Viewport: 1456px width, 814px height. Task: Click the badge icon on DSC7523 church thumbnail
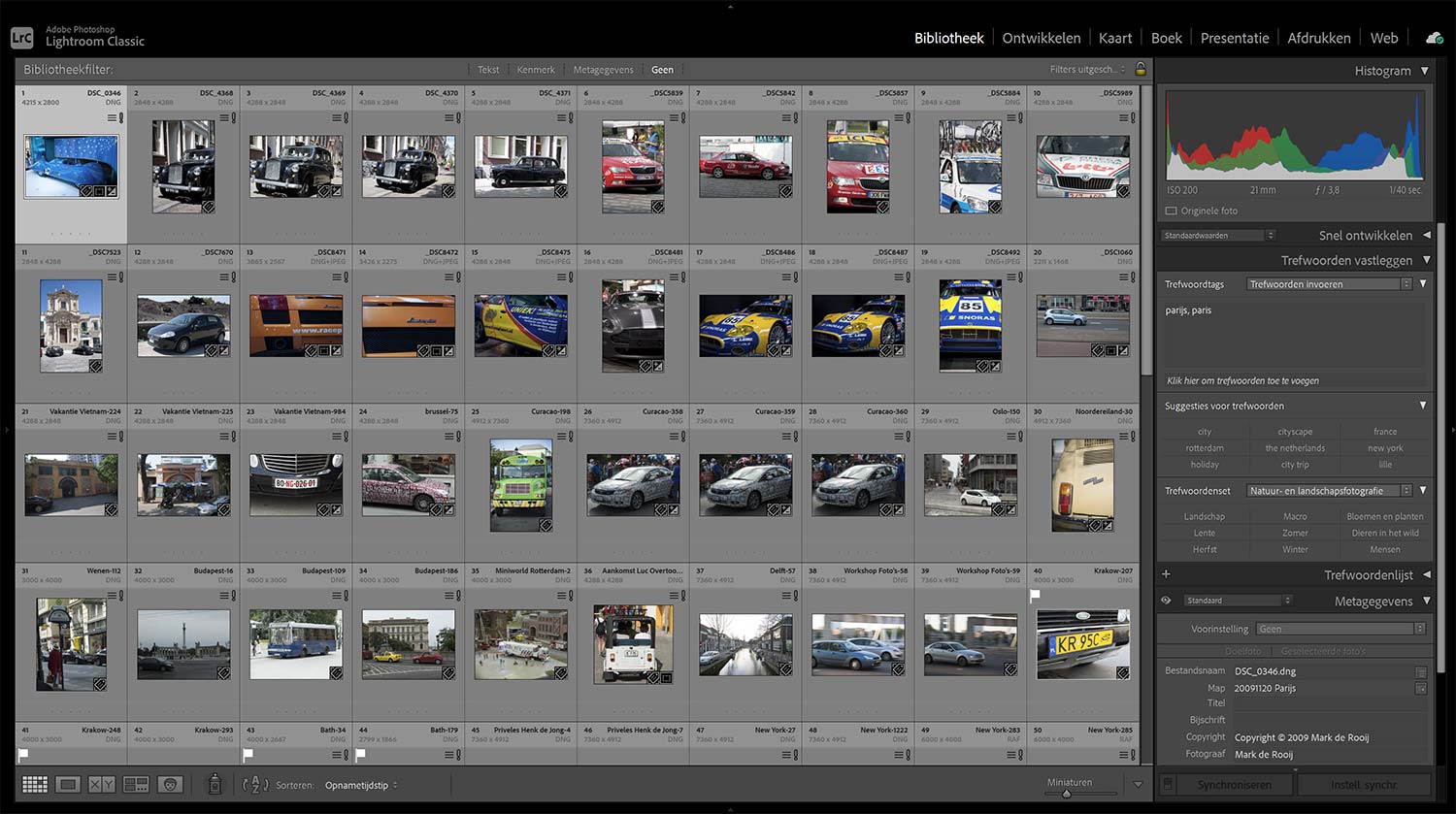[95, 366]
